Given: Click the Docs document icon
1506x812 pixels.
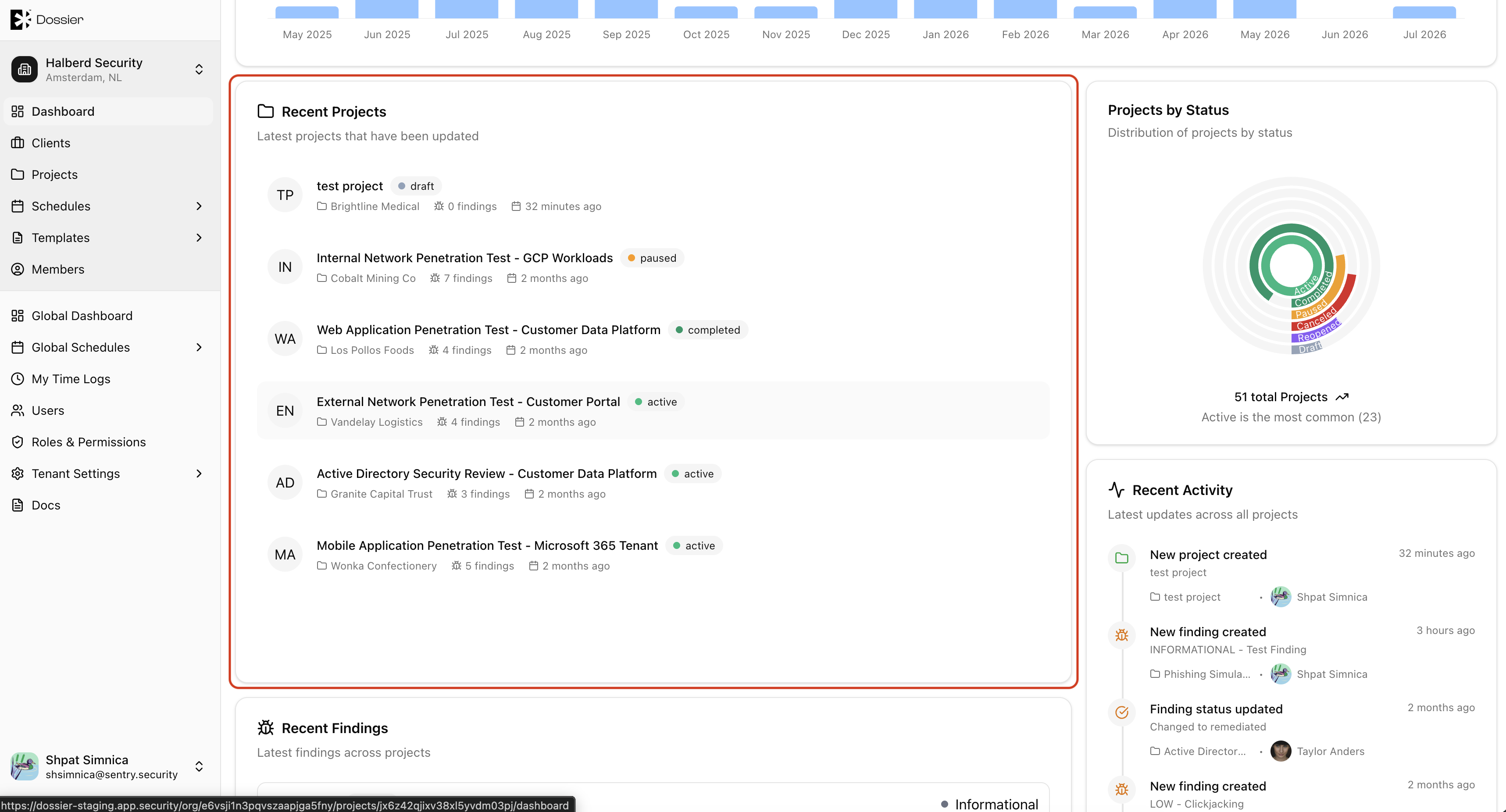Looking at the screenshot, I should (x=18, y=505).
